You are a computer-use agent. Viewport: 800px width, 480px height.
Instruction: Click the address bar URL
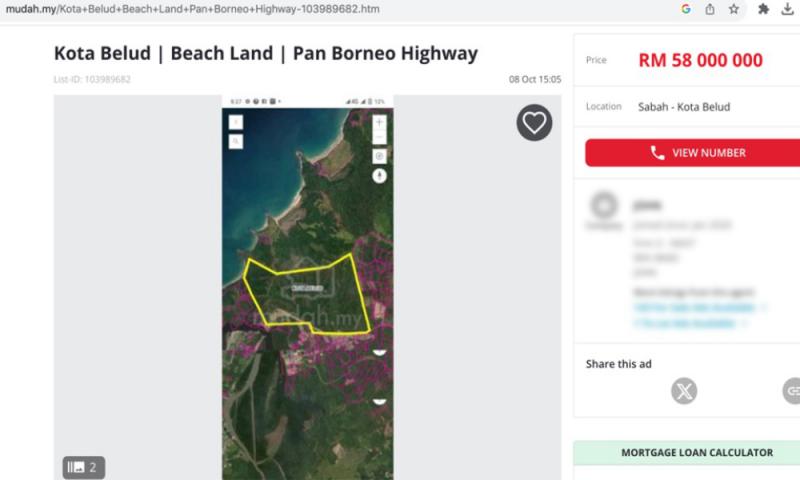(200, 9)
